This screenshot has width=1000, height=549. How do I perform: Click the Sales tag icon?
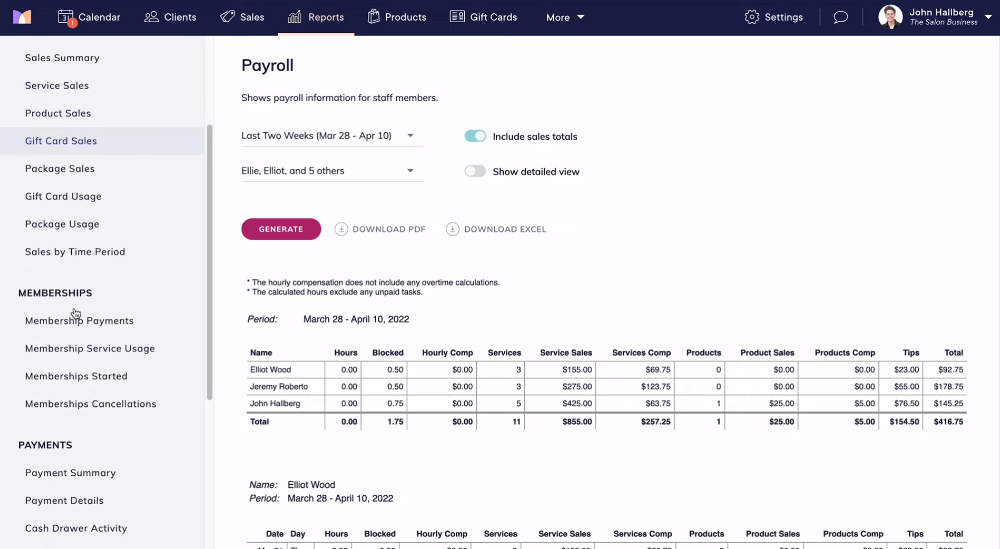[227, 17]
